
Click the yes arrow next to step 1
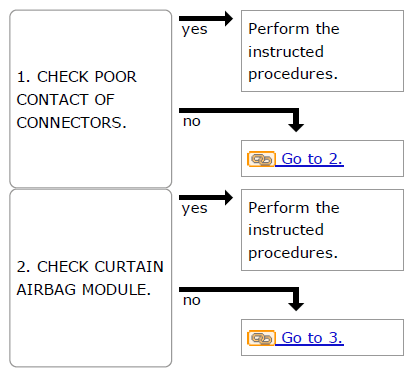pos(206,18)
